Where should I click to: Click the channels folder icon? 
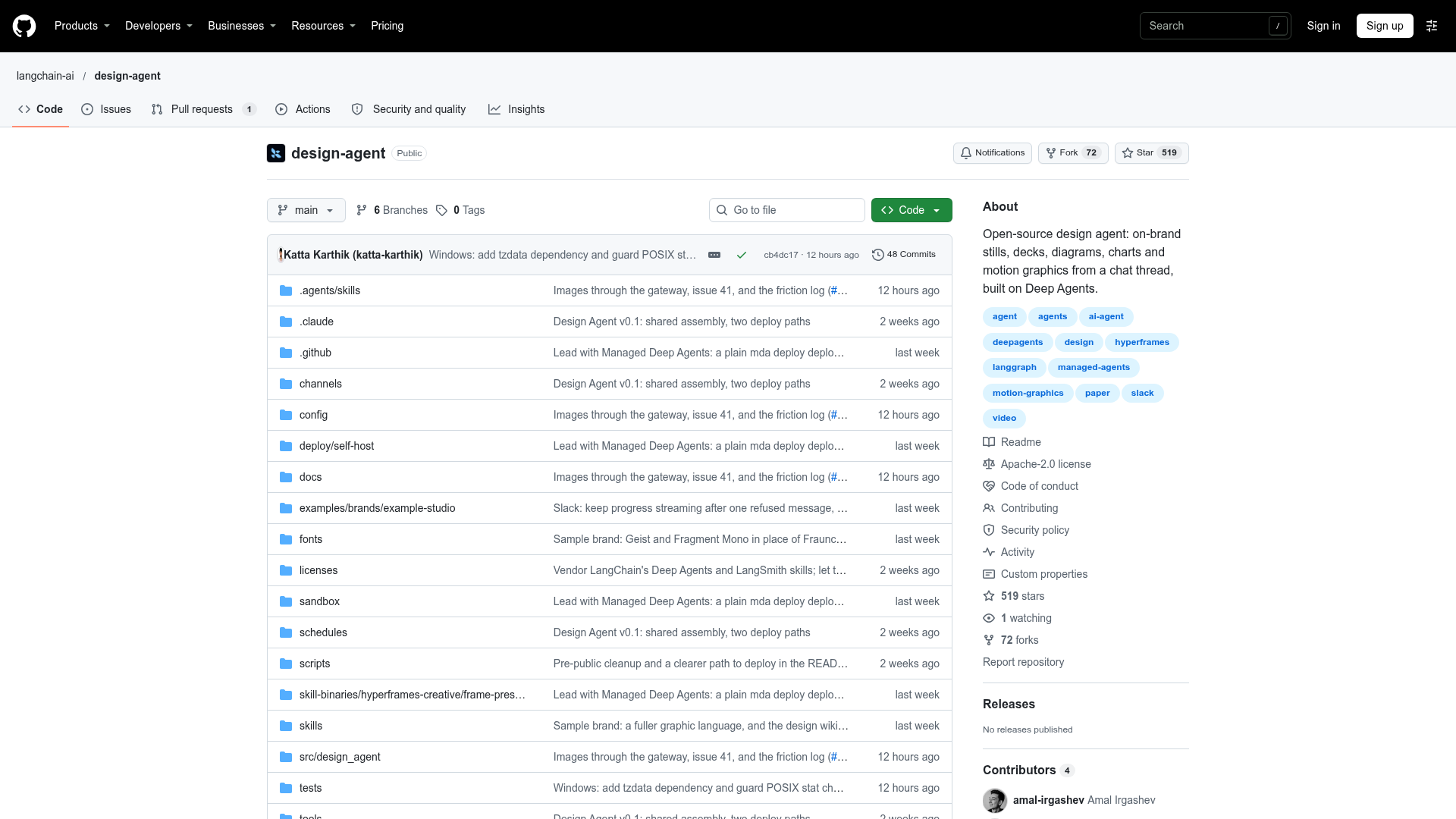pyautogui.click(x=286, y=384)
